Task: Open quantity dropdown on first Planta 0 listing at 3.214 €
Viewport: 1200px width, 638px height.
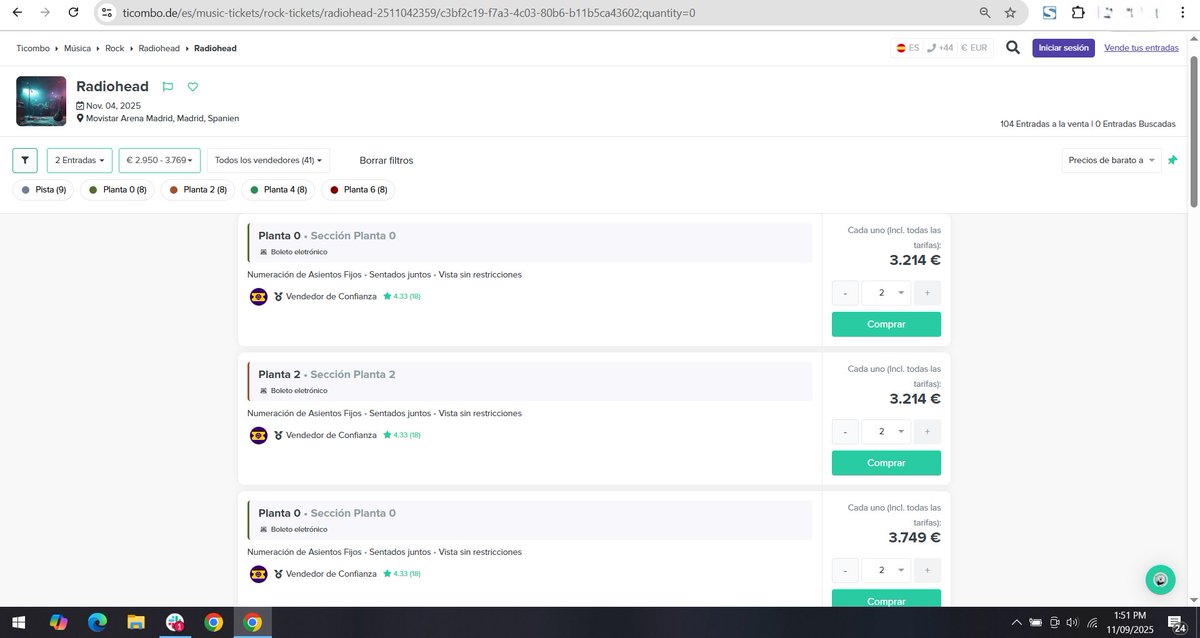Action: [886, 293]
